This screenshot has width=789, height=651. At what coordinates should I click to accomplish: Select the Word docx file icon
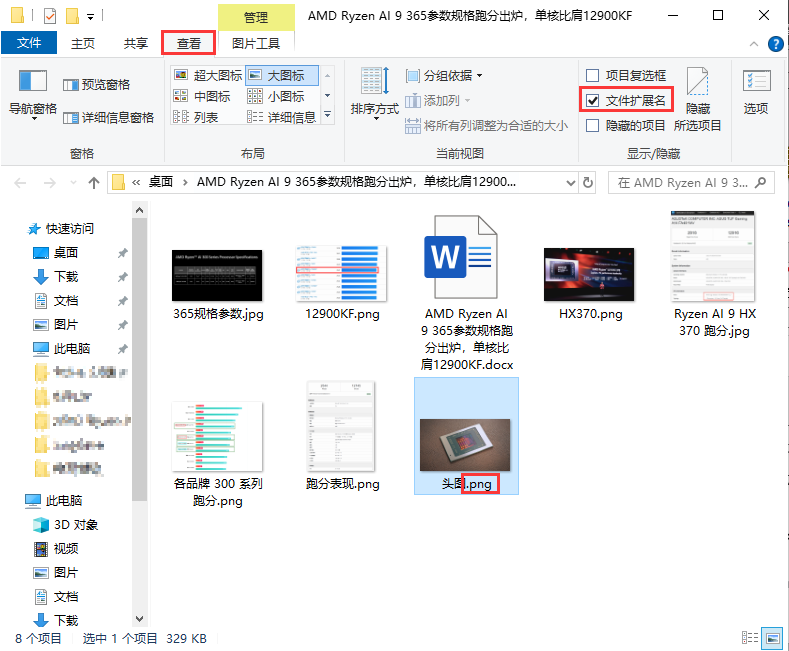tap(462, 257)
